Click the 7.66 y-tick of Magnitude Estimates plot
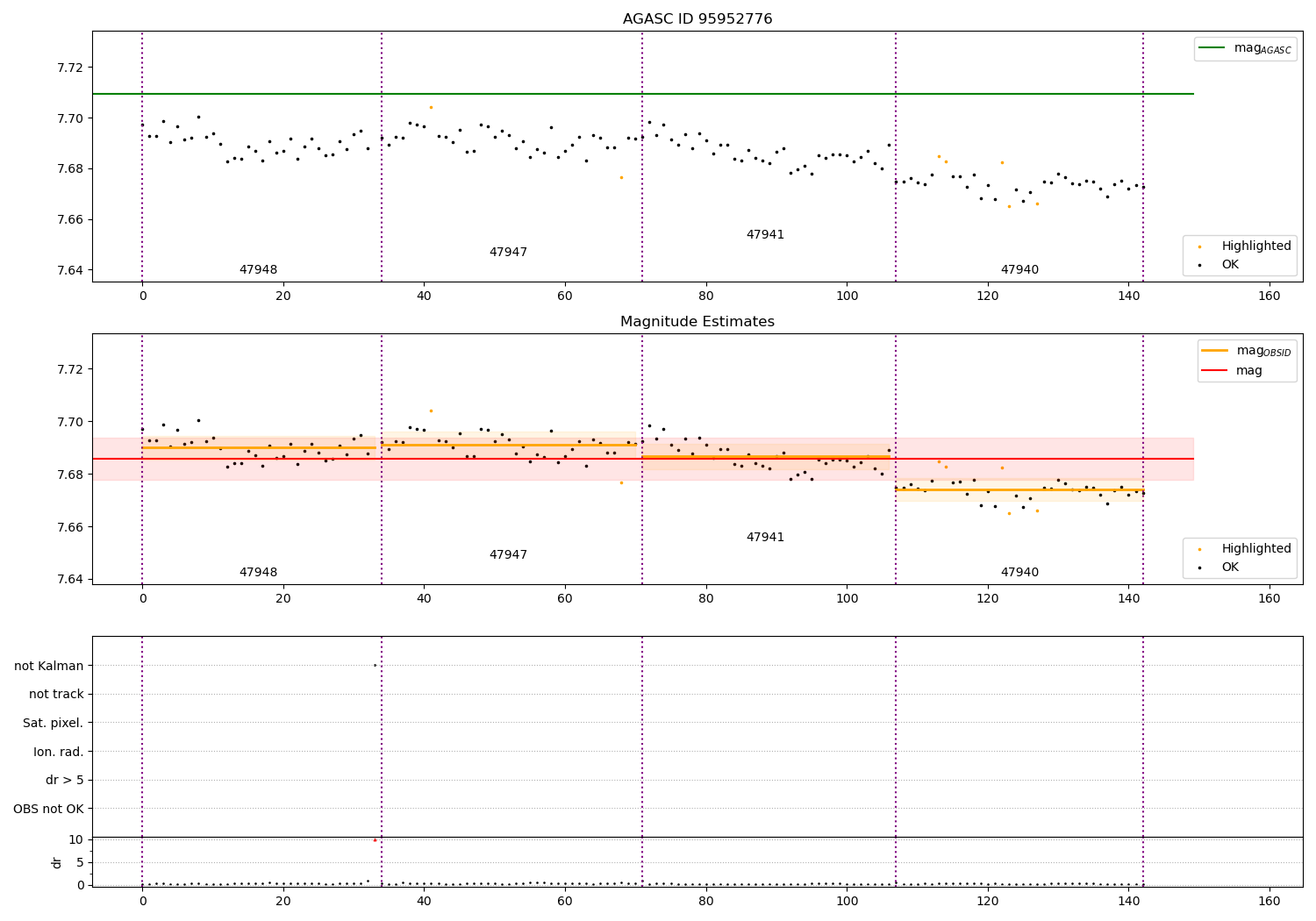Viewport: 1316px width, 921px height. tap(70, 527)
